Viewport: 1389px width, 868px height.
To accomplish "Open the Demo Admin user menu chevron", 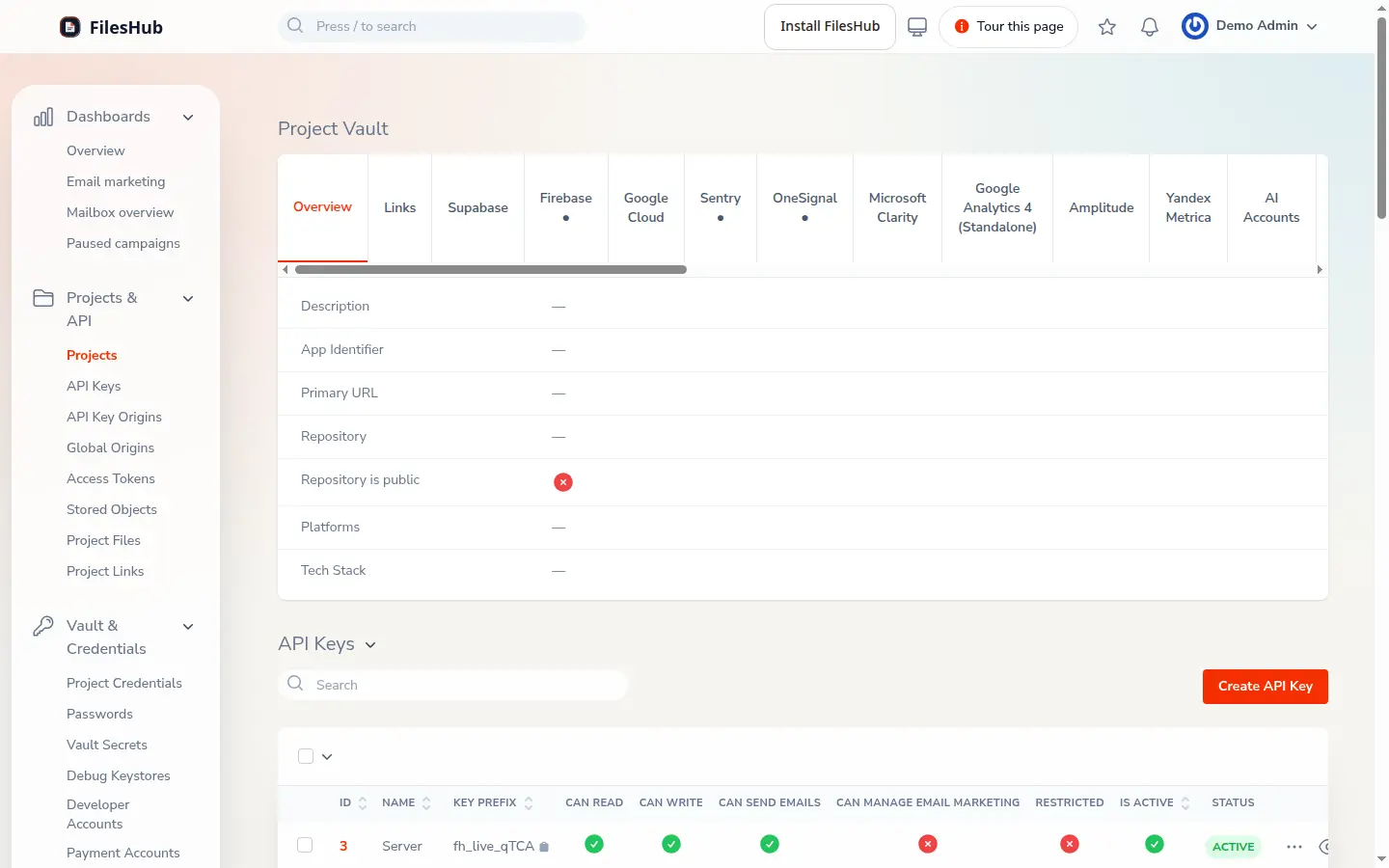I will pos(1312,27).
